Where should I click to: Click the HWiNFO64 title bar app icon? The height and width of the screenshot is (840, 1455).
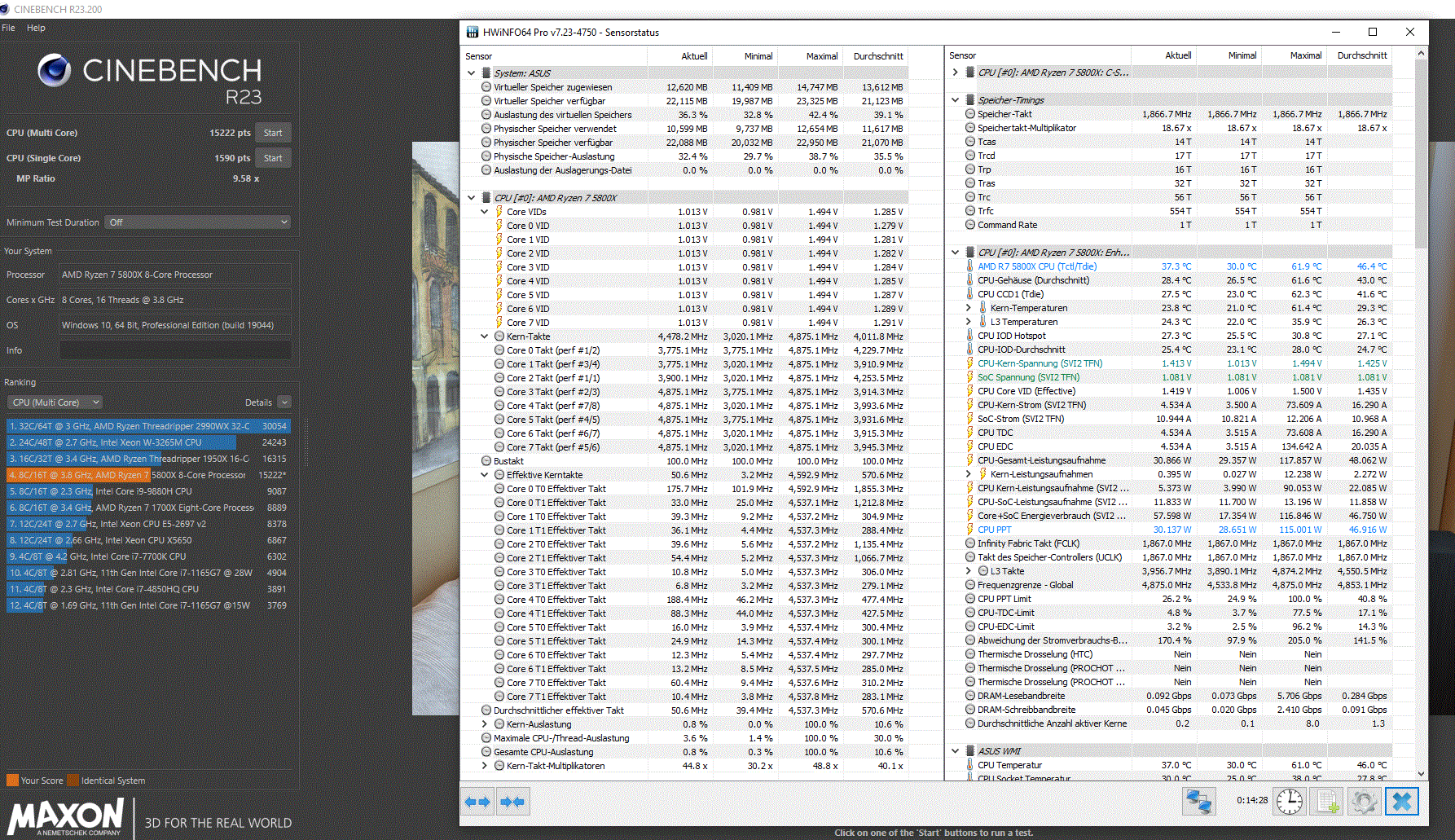point(473,33)
